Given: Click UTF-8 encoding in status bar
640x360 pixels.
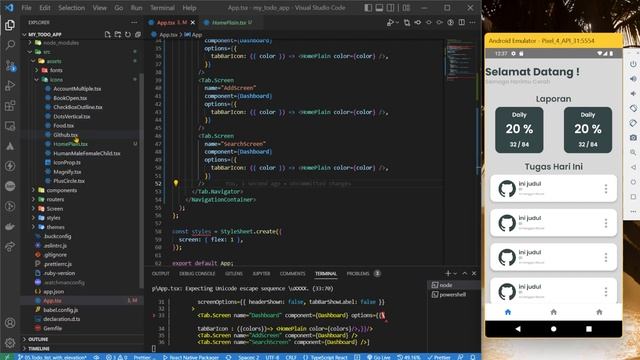Looking at the screenshot, I should tap(272, 357).
